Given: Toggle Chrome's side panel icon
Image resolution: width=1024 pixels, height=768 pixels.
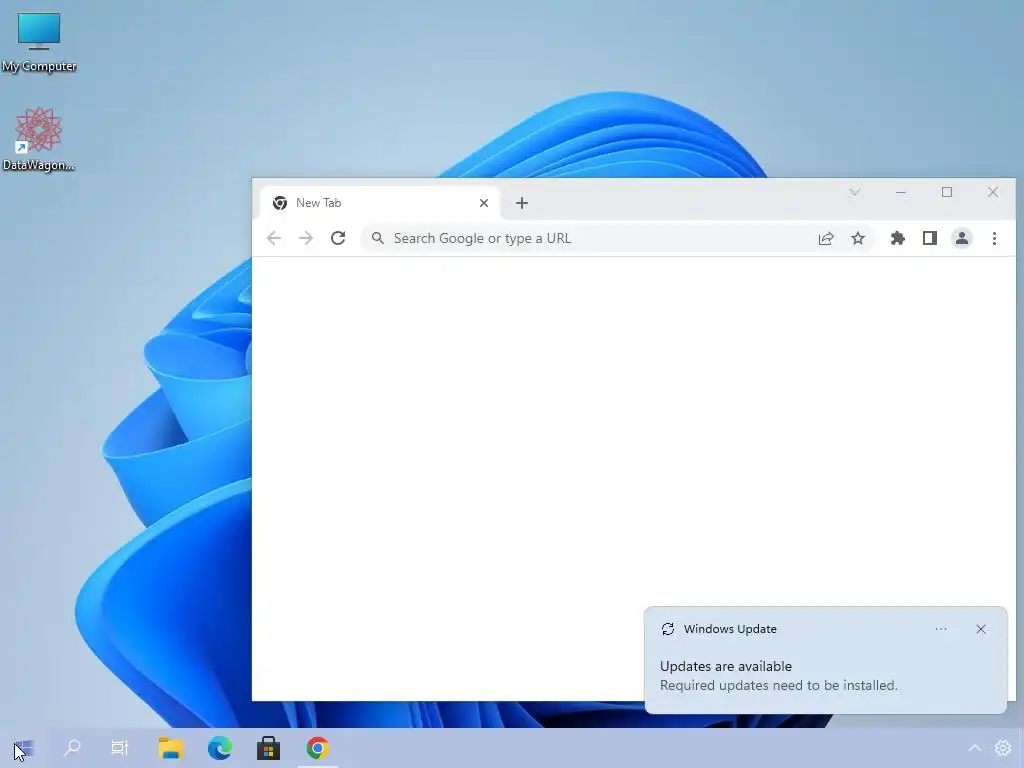Looking at the screenshot, I should pos(930,238).
